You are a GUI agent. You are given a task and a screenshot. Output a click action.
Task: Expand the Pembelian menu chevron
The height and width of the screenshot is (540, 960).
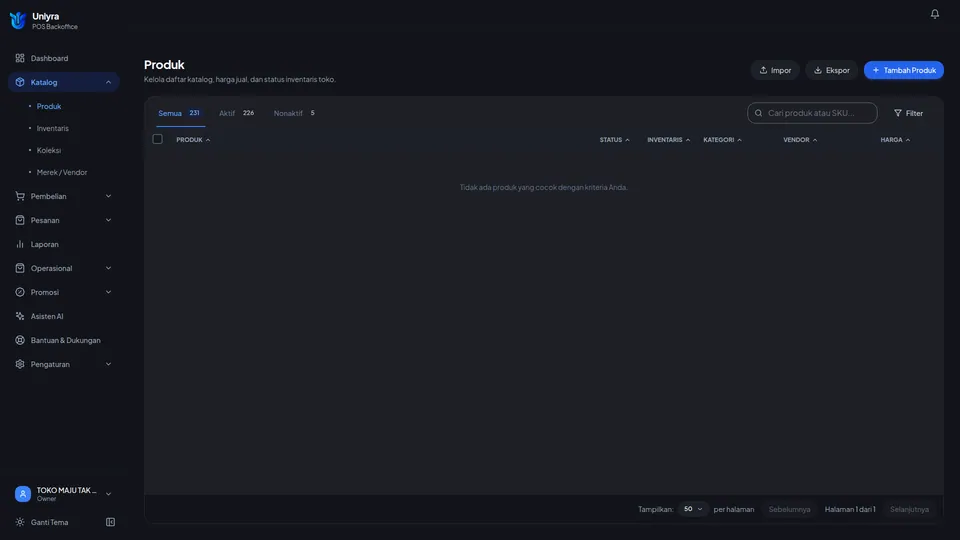[x=108, y=196]
